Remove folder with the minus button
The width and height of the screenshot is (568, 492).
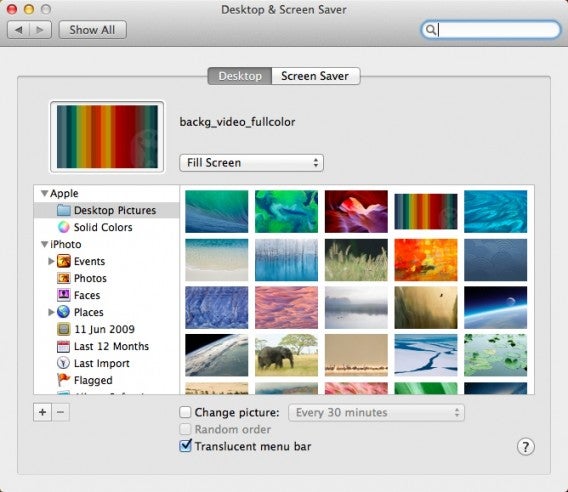pos(60,412)
